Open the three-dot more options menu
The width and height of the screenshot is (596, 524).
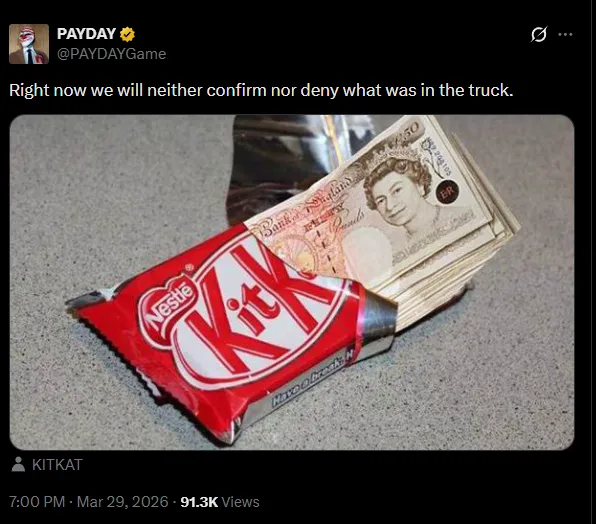click(x=565, y=35)
